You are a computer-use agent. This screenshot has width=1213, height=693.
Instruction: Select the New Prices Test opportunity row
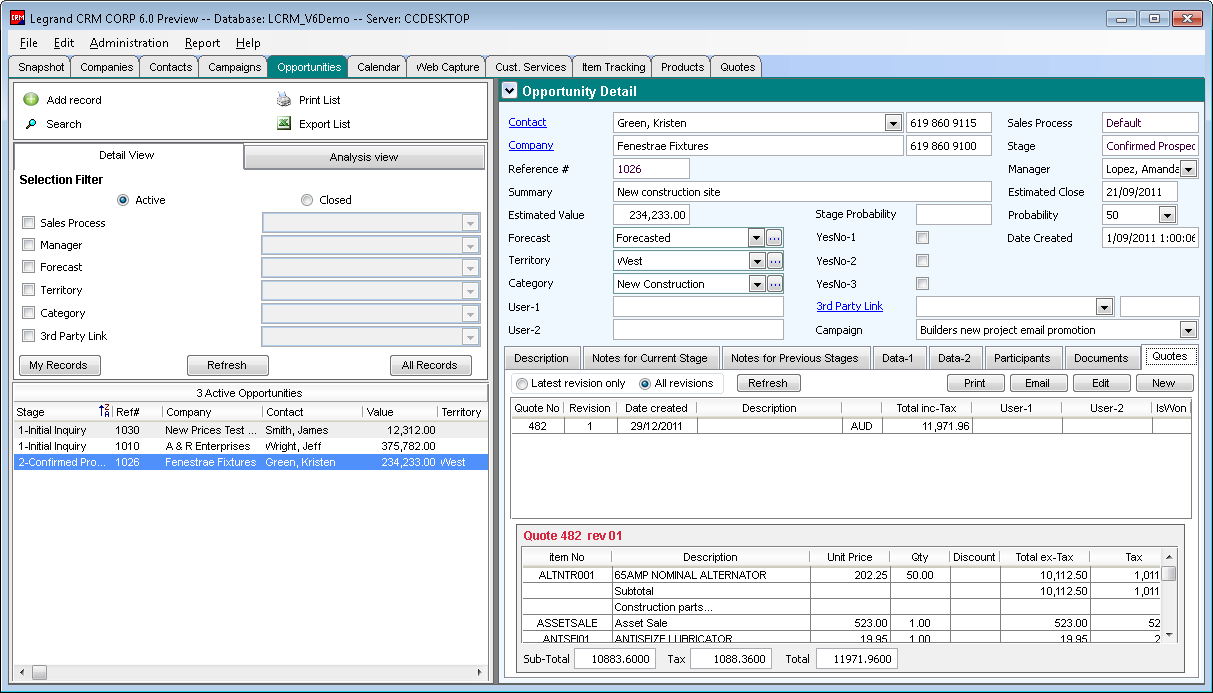250,430
